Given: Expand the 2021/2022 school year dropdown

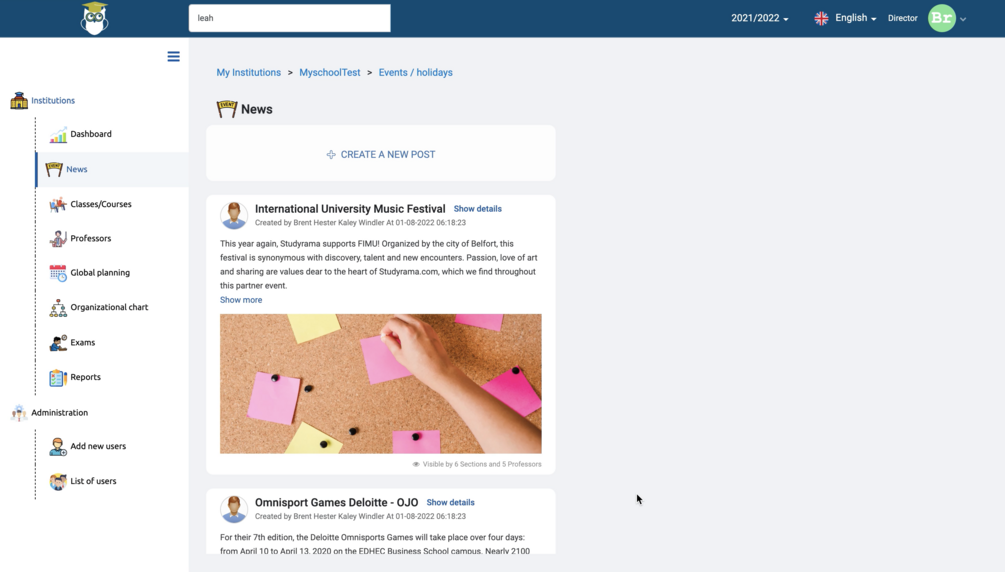Looking at the screenshot, I should tap(760, 18).
